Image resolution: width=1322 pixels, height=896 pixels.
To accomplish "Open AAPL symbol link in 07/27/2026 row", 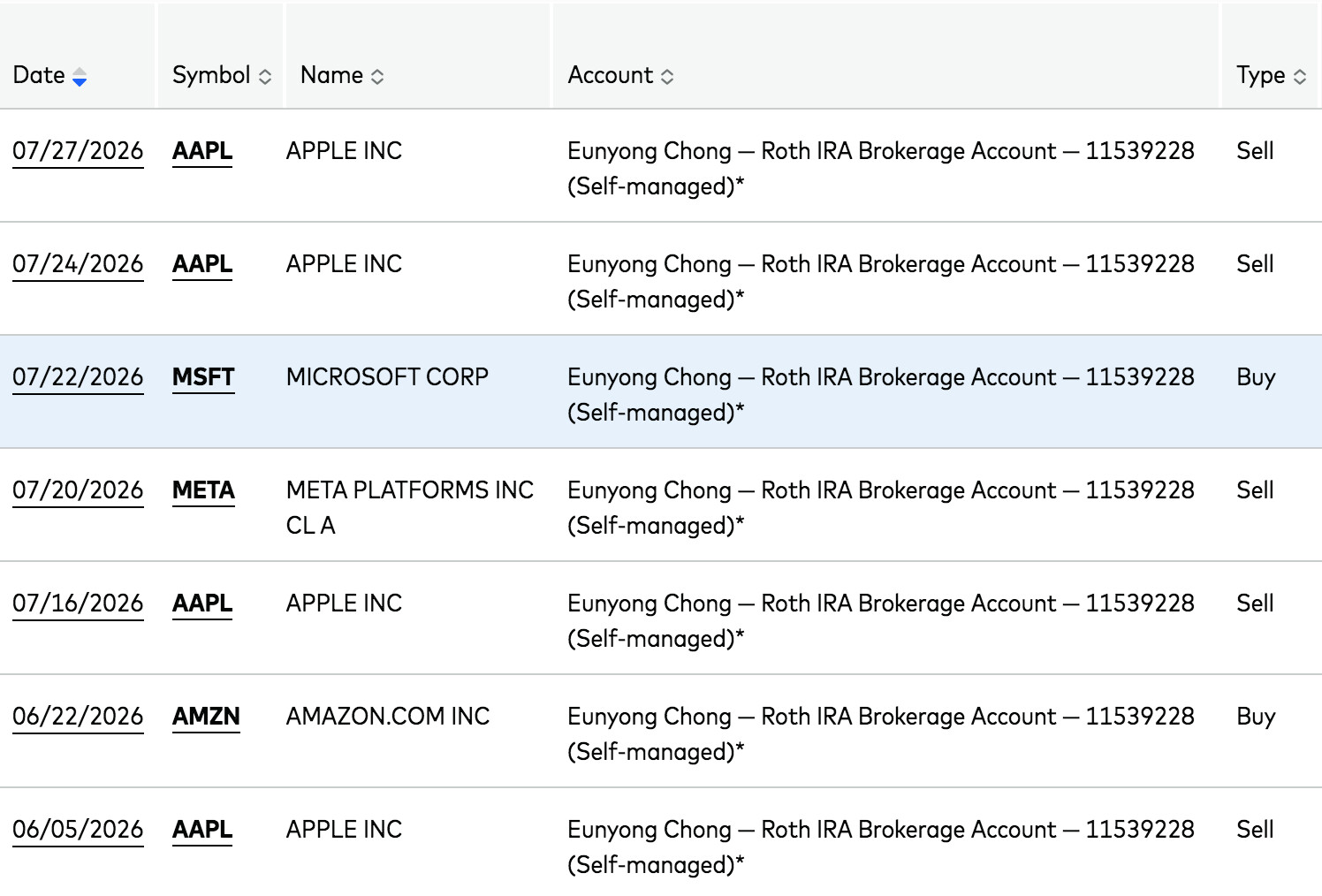I will (202, 151).
